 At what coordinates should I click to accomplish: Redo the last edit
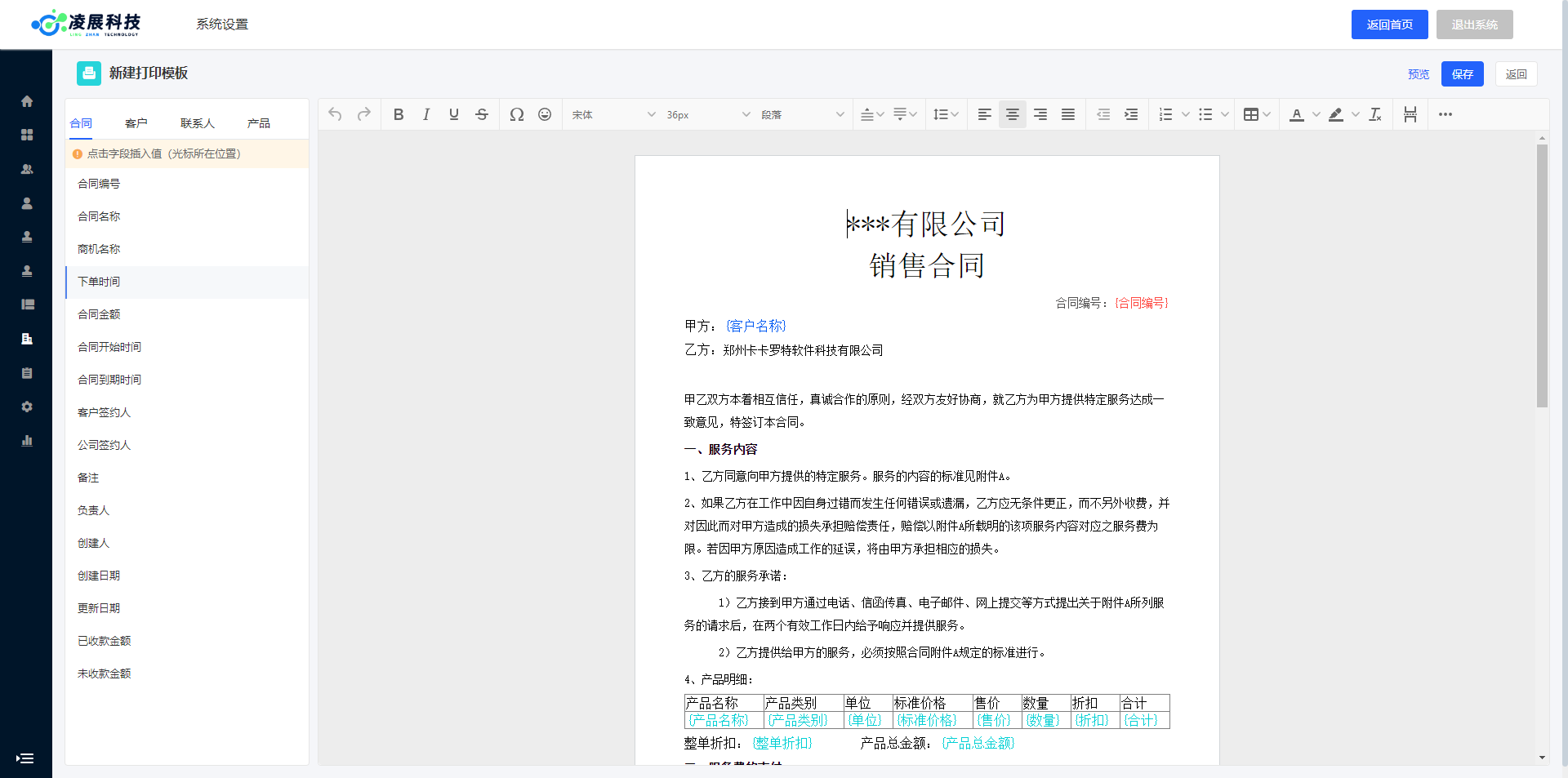tap(364, 114)
